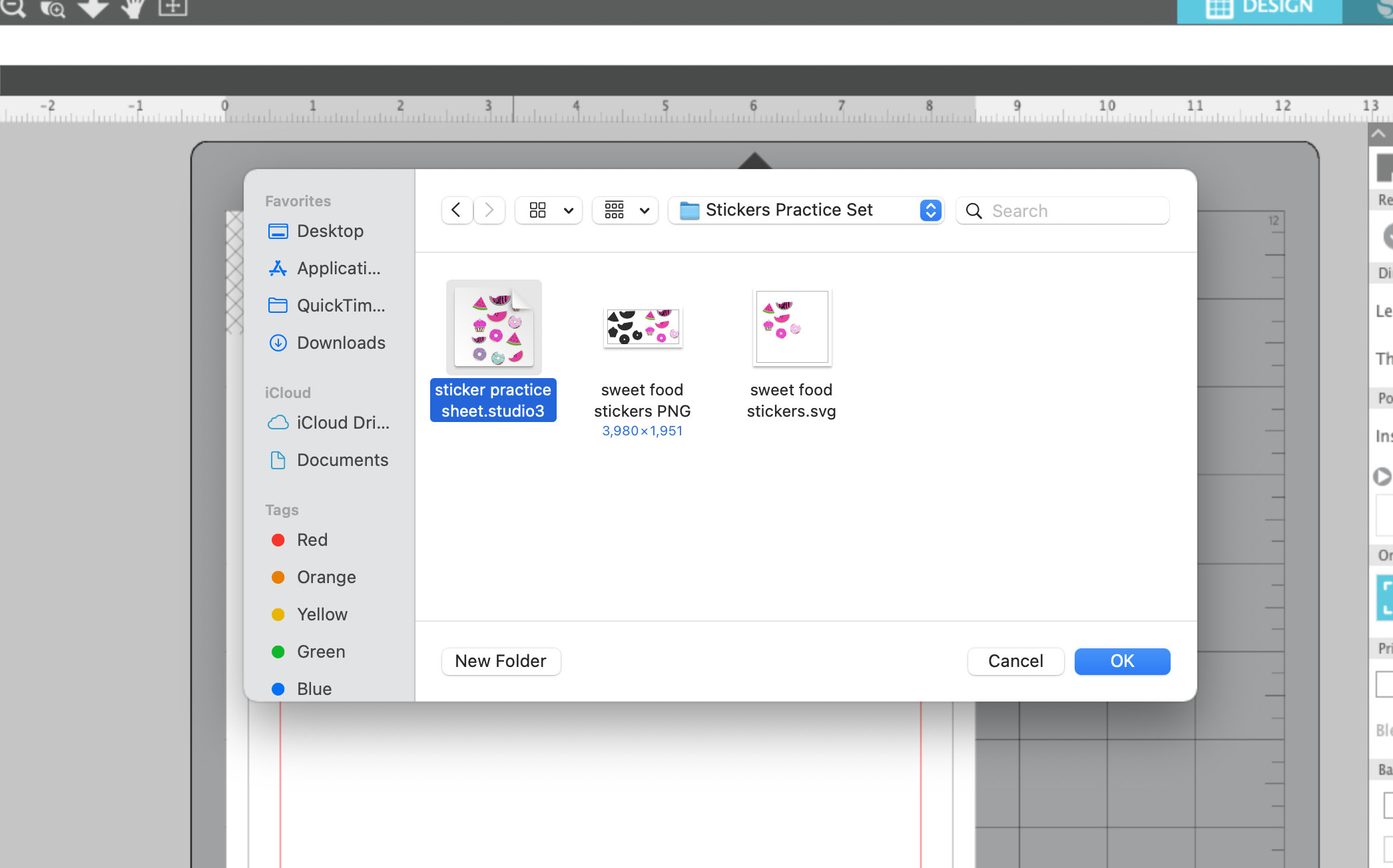Select sweet food stickers PNG thumbnail
The width and height of the screenshot is (1393, 868).
tap(643, 327)
